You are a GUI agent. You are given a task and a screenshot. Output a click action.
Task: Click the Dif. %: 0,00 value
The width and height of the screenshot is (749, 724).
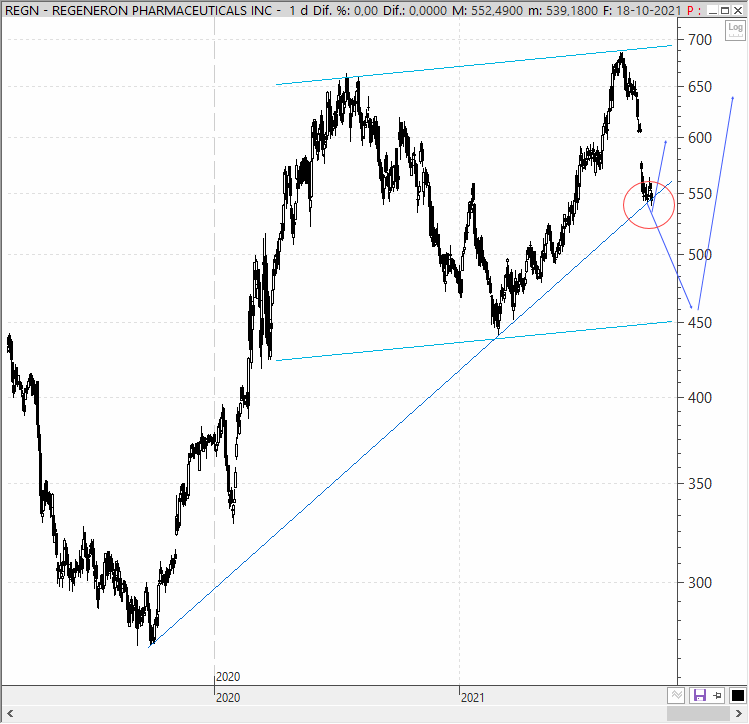click(x=346, y=10)
